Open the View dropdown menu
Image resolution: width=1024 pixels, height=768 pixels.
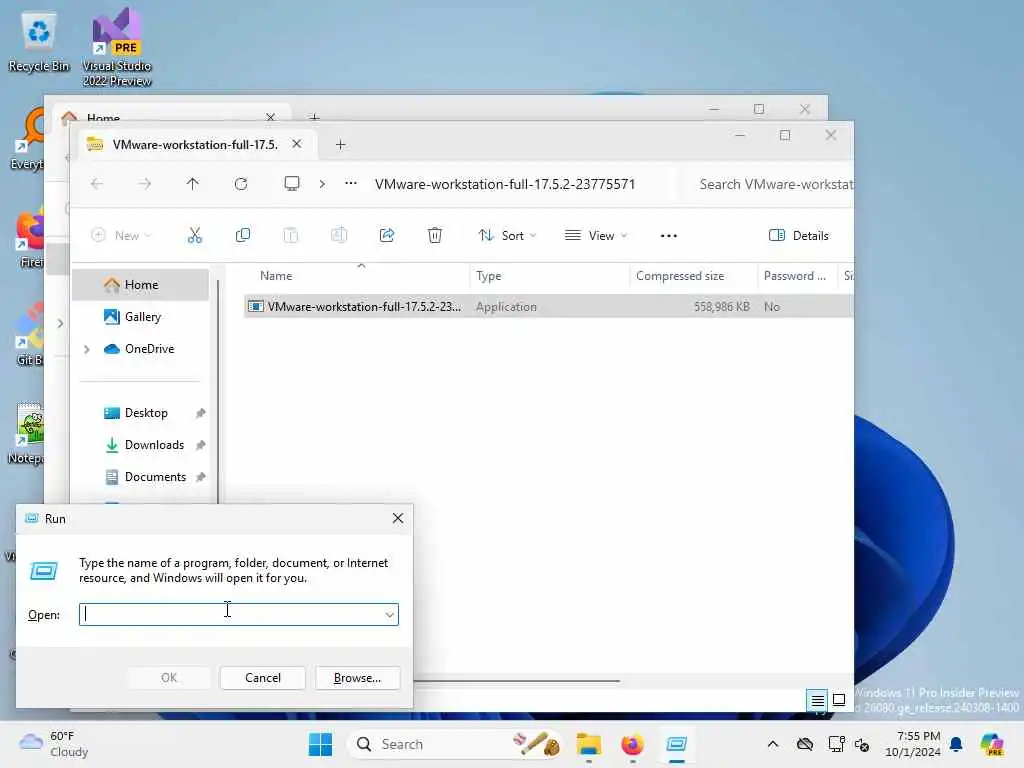pyautogui.click(x=596, y=236)
